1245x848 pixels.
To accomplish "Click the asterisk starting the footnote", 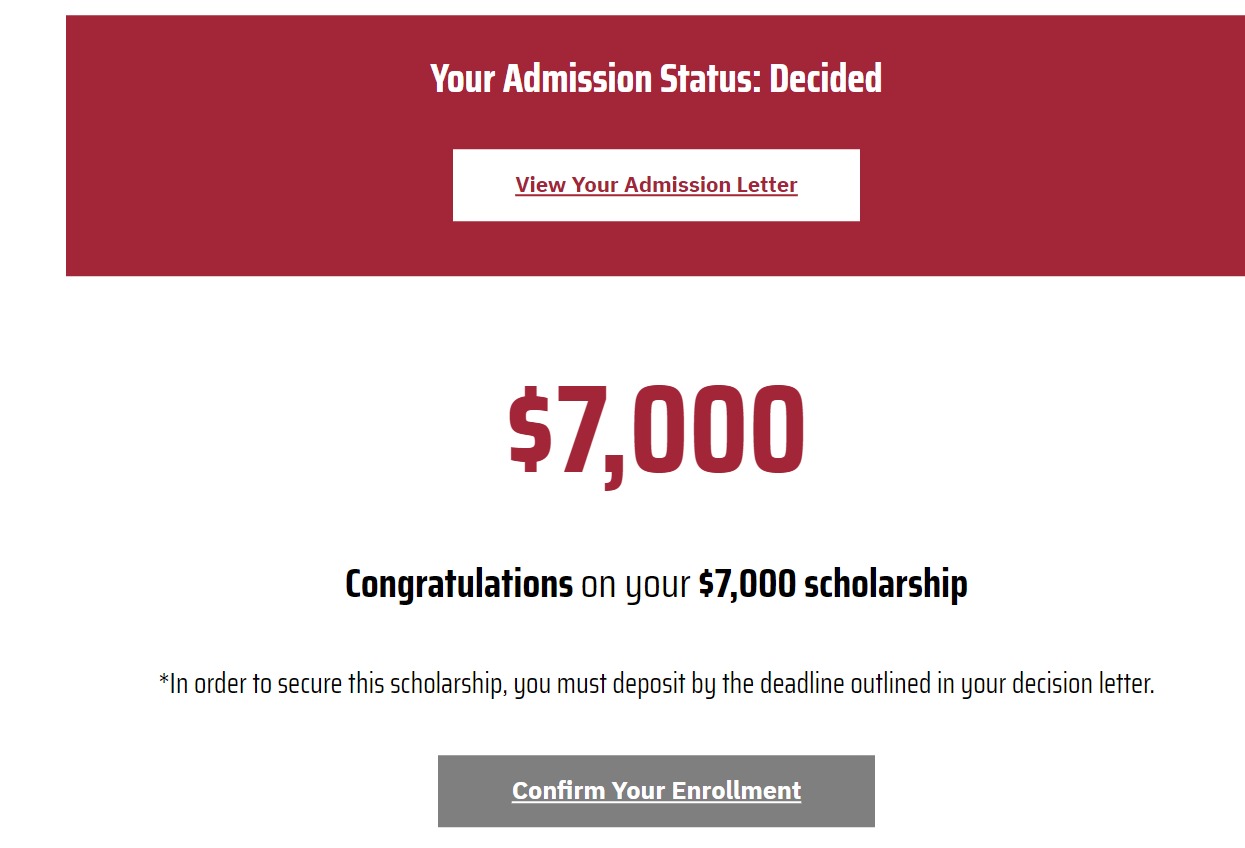I will (x=164, y=683).
